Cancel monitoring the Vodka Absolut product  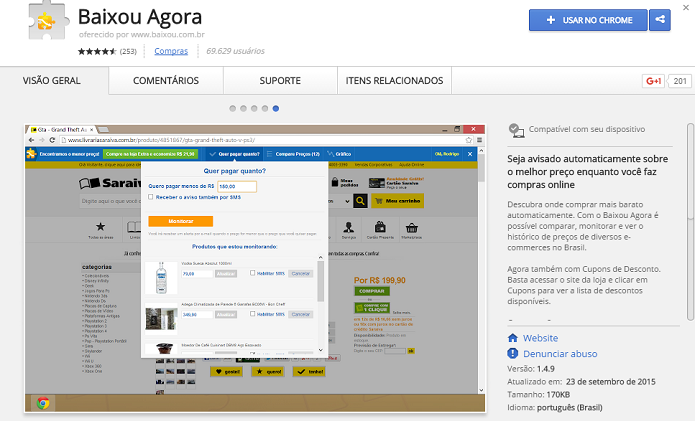point(301,273)
